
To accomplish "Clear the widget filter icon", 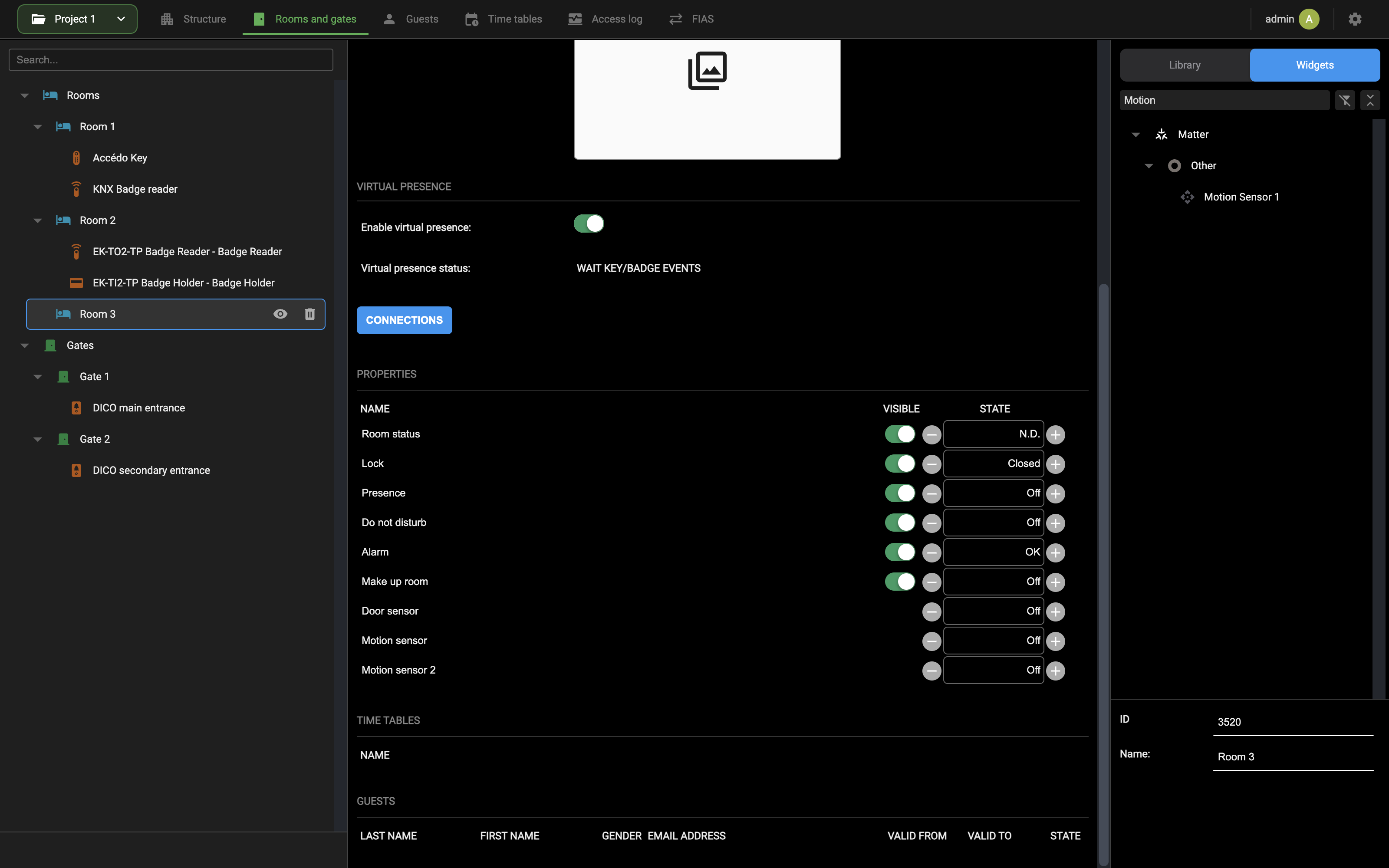I will 1345,100.
